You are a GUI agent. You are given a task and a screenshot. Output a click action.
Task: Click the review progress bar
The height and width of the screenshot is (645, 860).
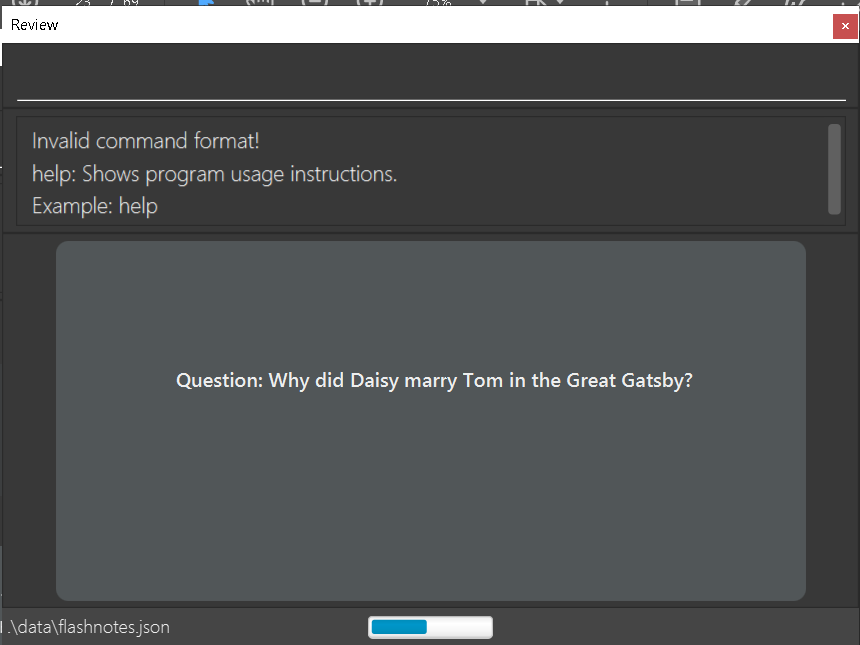tap(431, 627)
